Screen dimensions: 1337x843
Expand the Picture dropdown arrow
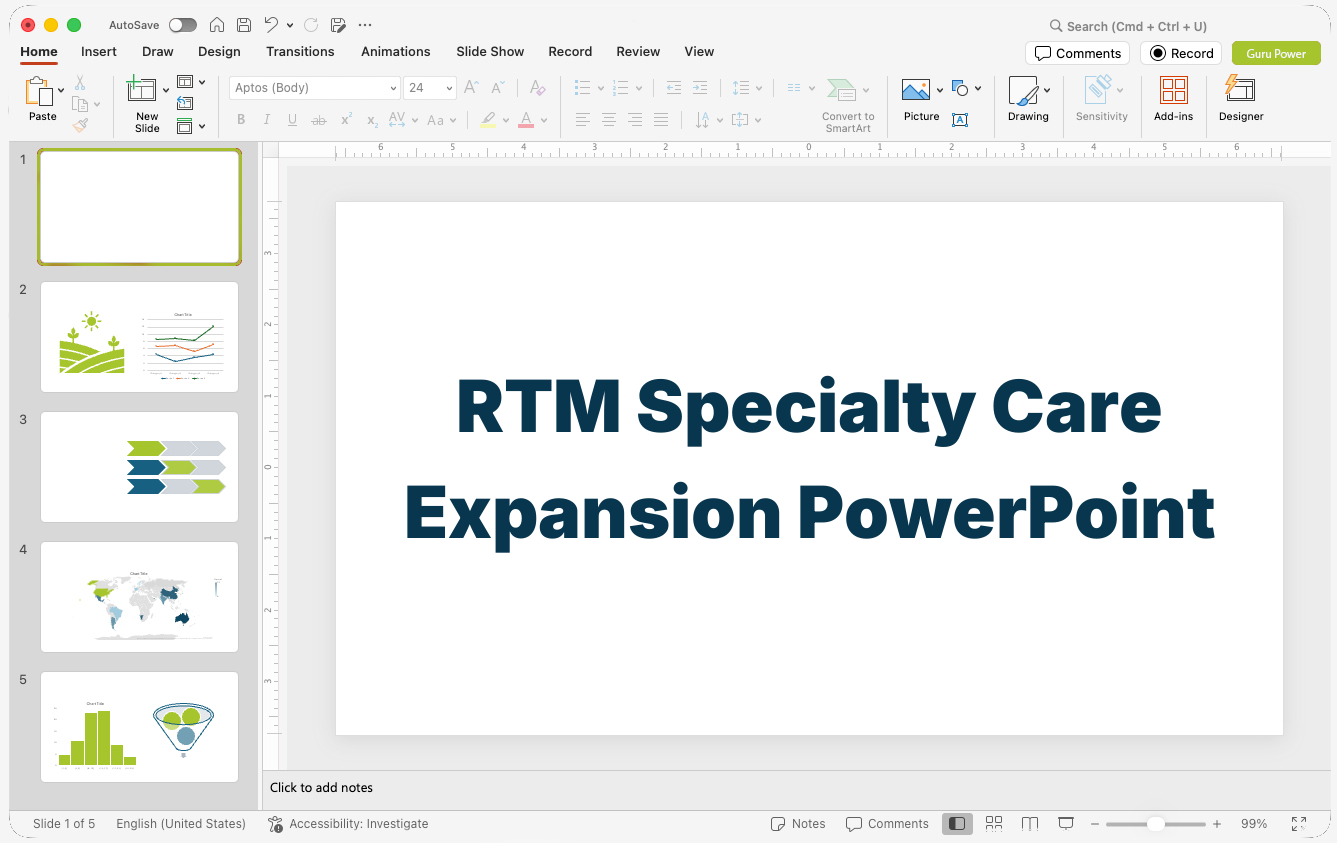tap(940, 90)
